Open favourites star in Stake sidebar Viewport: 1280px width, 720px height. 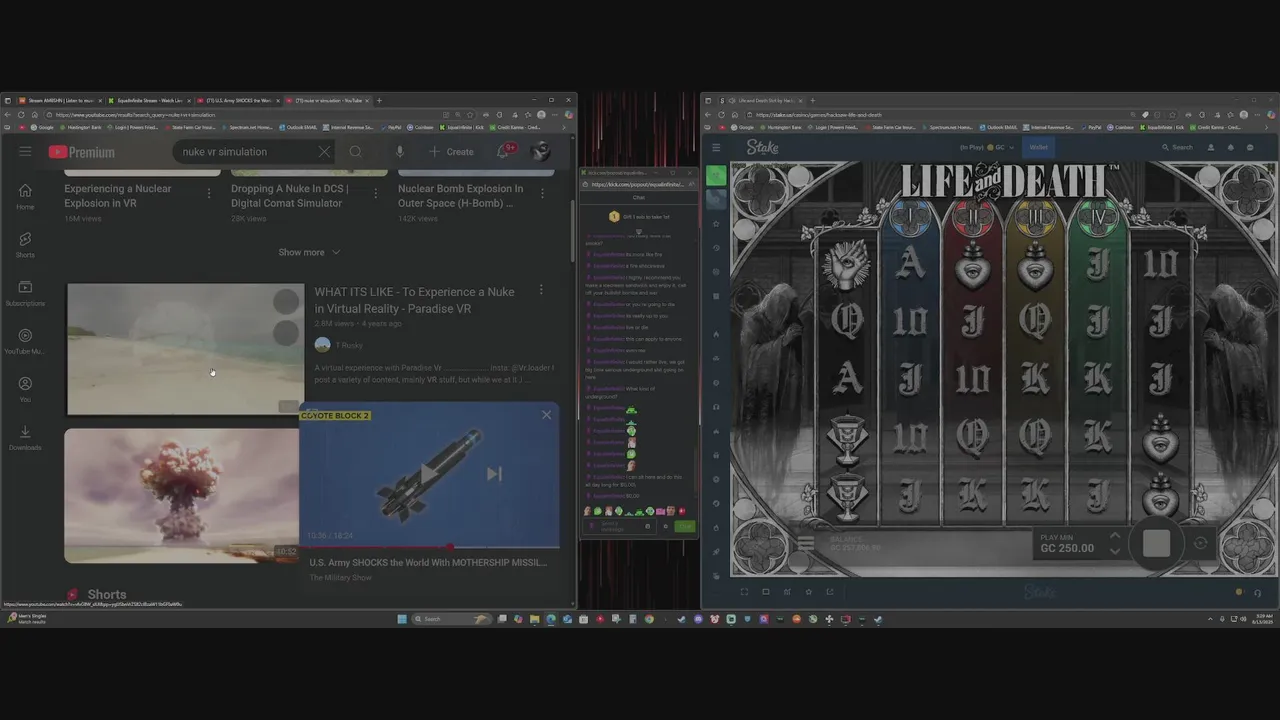click(716, 224)
